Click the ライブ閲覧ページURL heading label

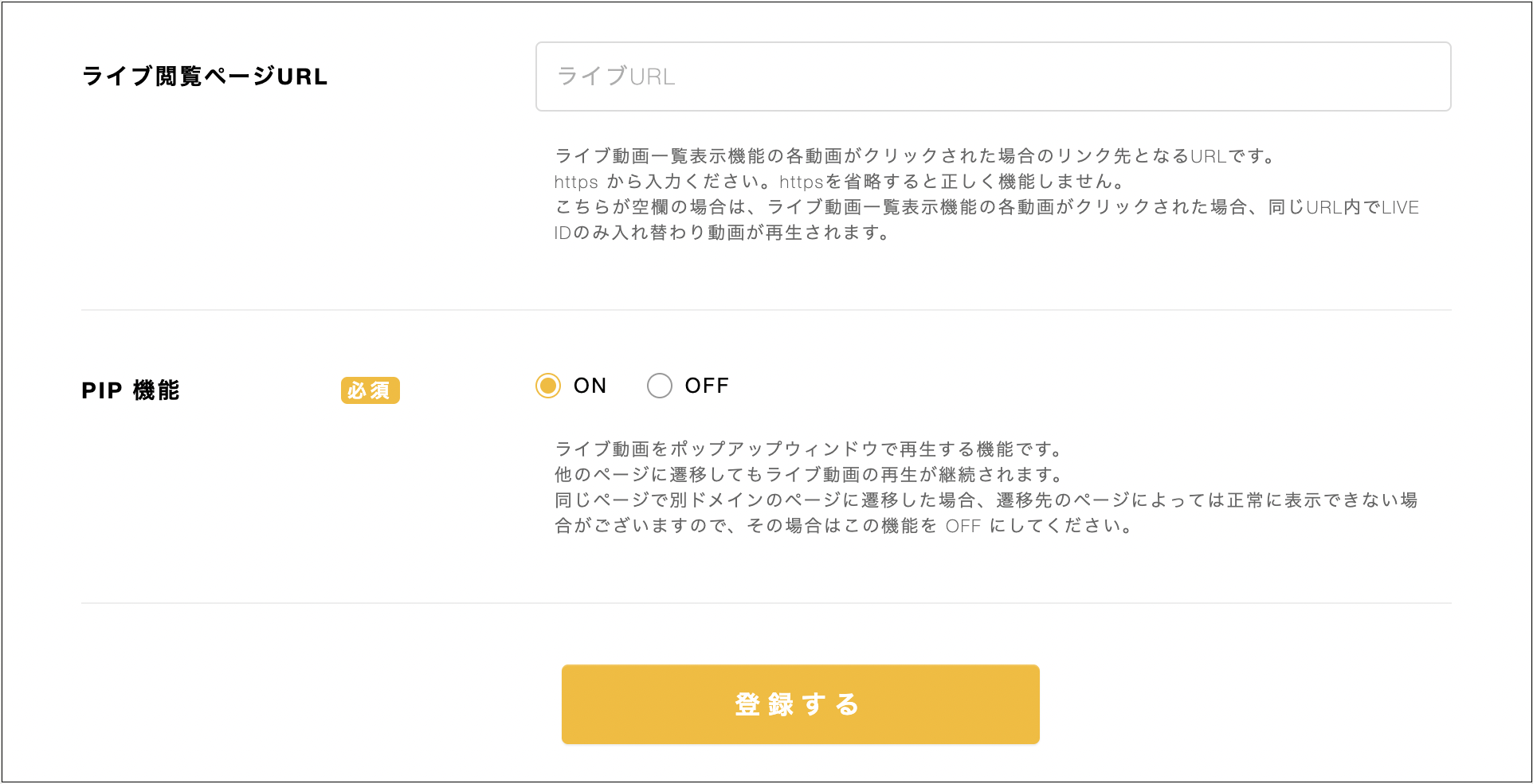205,76
